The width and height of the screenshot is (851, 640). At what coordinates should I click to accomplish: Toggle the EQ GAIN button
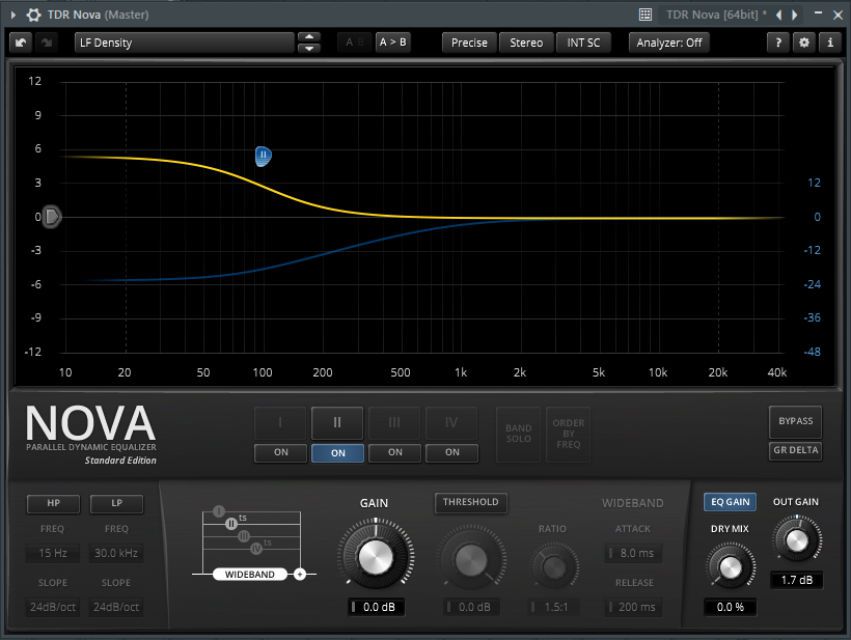(730, 502)
